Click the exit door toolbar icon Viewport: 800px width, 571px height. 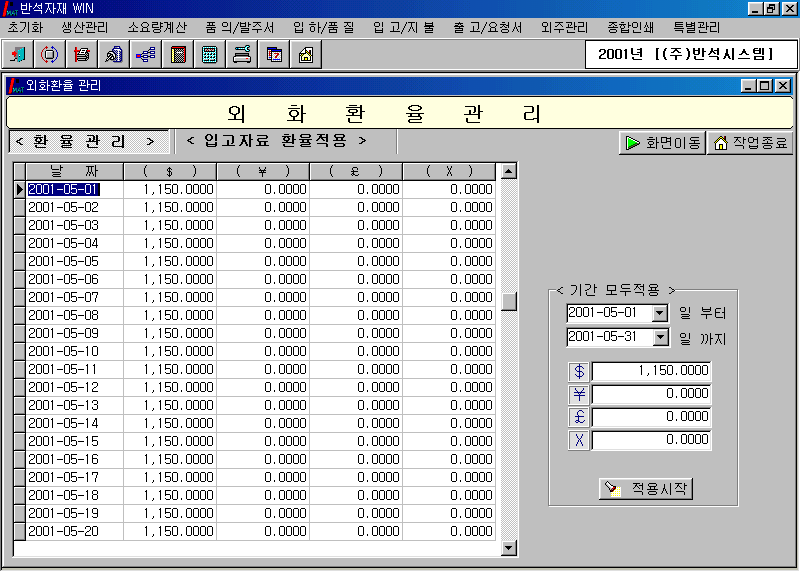[18, 54]
